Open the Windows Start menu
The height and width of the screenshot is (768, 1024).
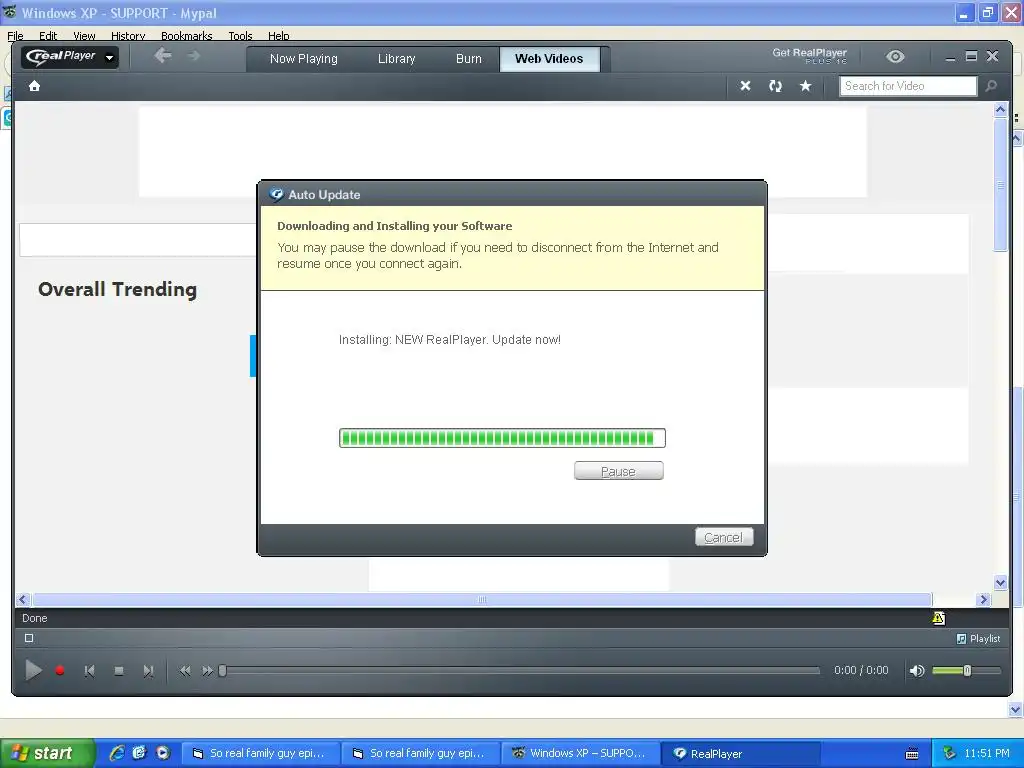[47, 753]
